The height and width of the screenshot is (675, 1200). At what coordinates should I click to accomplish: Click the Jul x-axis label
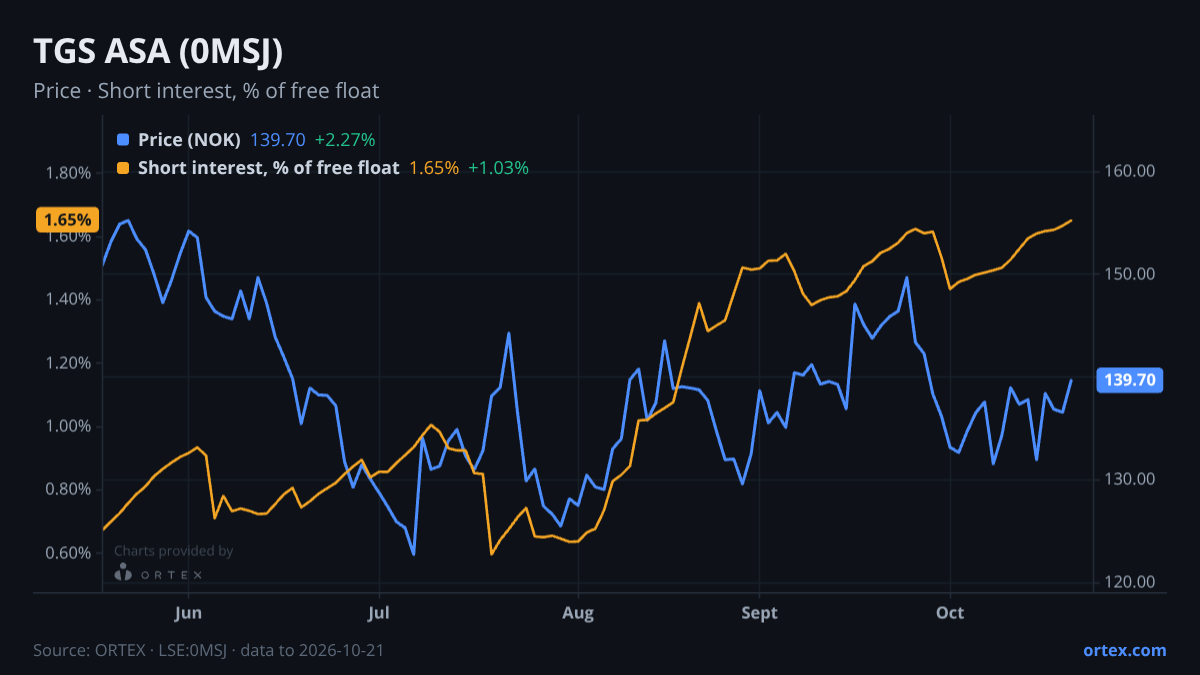click(x=379, y=612)
